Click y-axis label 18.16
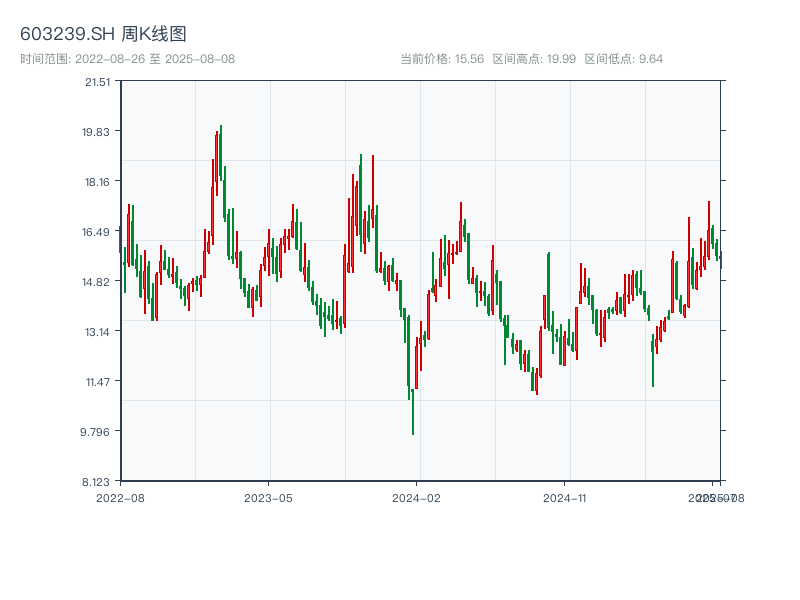 [x=97, y=182]
